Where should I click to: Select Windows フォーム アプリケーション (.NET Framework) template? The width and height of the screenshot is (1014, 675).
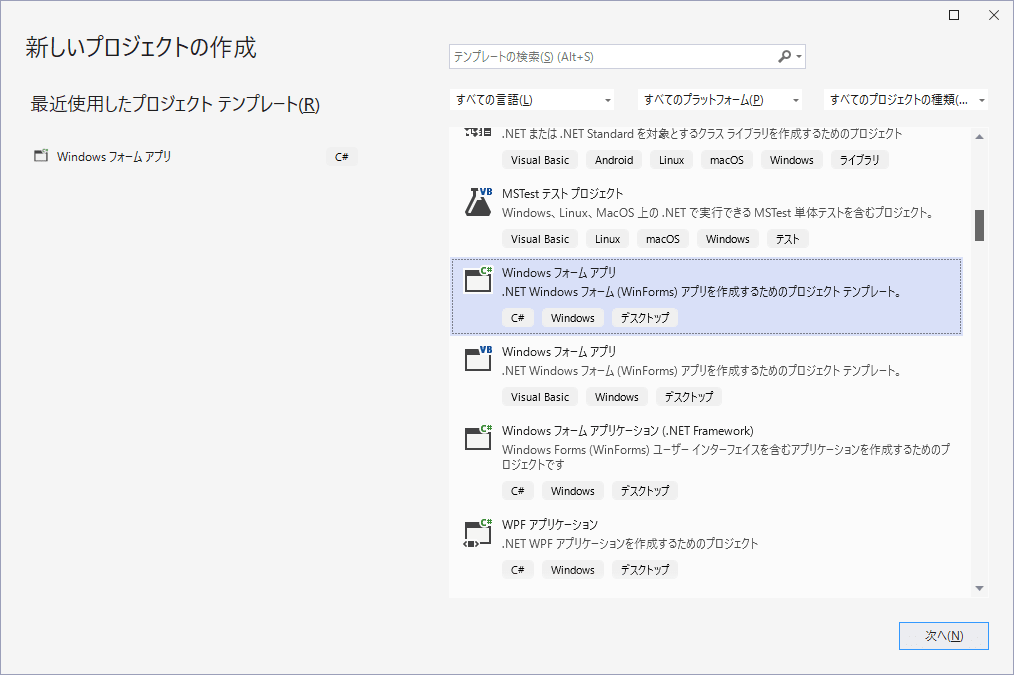coord(706,462)
